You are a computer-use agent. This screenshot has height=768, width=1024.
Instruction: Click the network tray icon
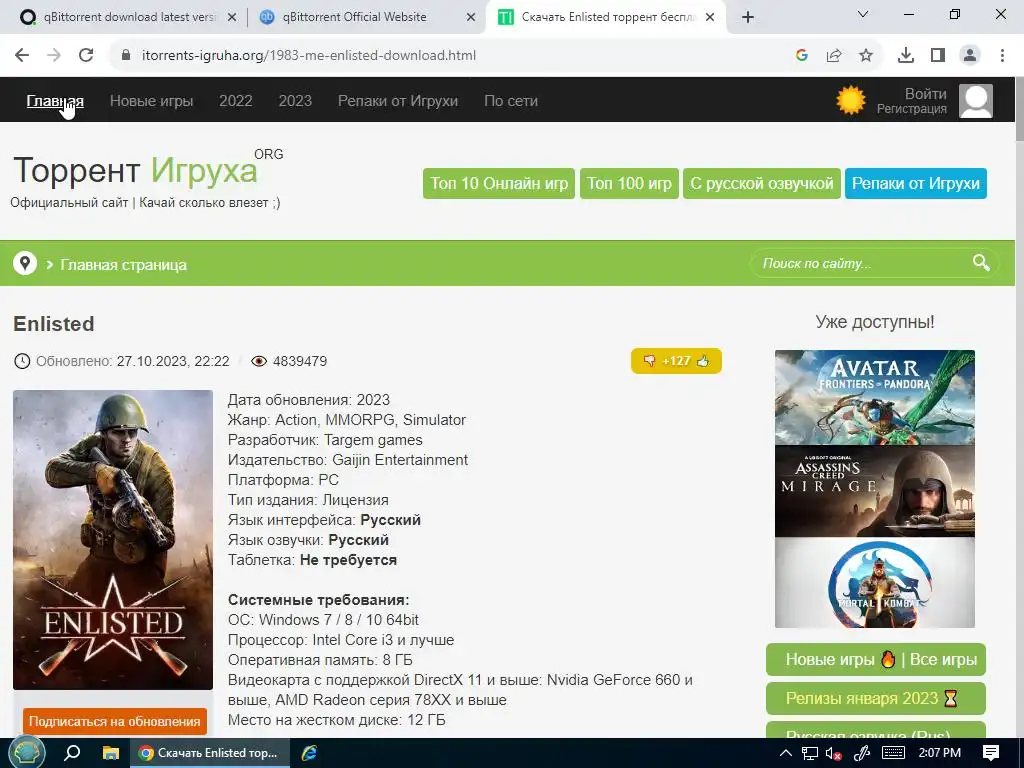810,754
